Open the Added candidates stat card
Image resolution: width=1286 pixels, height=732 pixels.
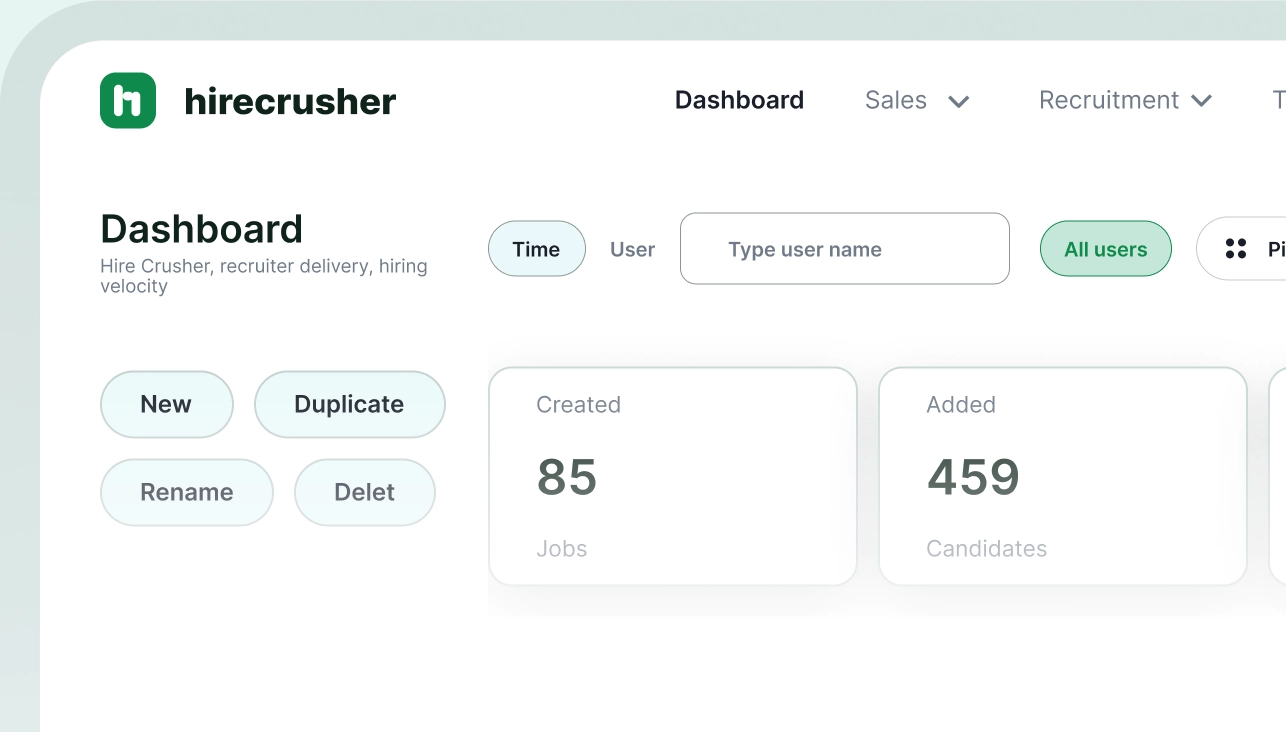(x=1062, y=476)
